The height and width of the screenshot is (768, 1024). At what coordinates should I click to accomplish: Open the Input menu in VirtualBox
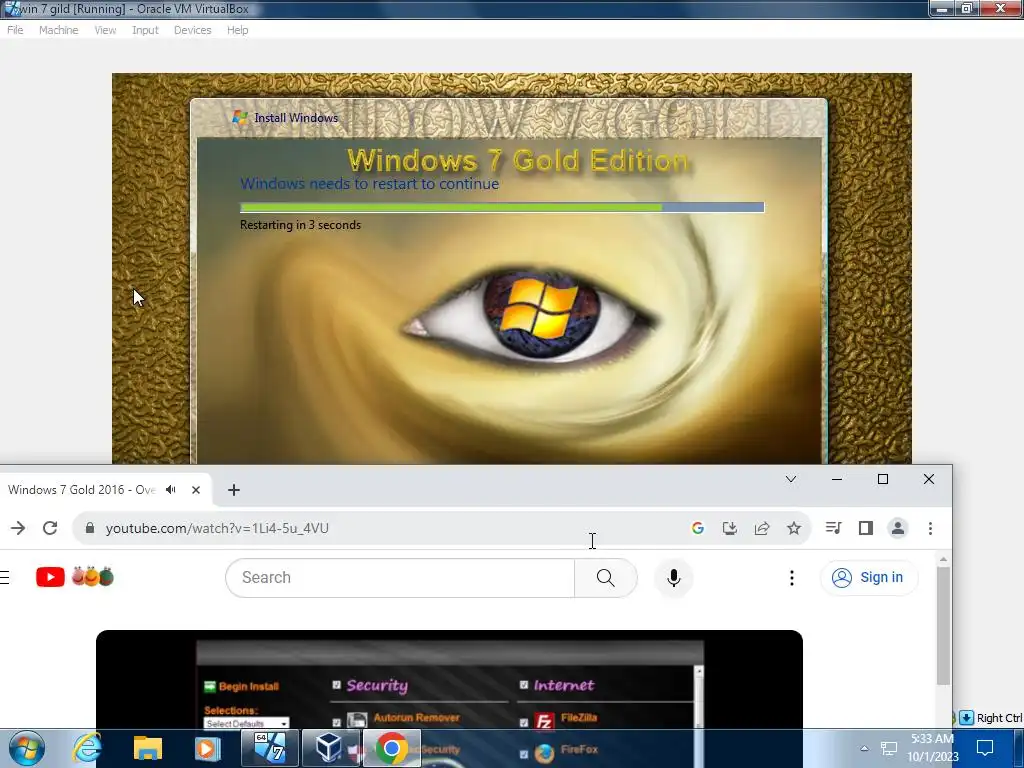pyautogui.click(x=145, y=30)
